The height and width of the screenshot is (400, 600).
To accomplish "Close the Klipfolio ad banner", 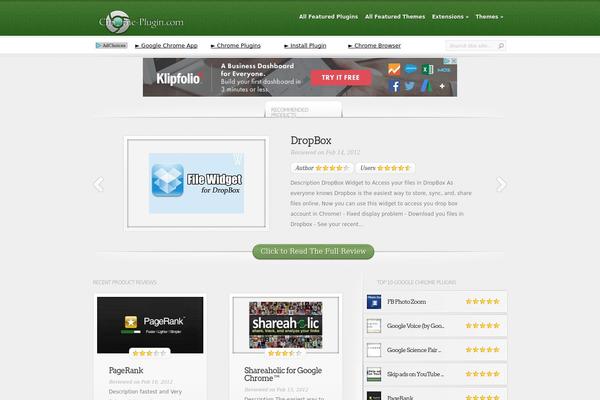I will pyautogui.click(x=453, y=61).
